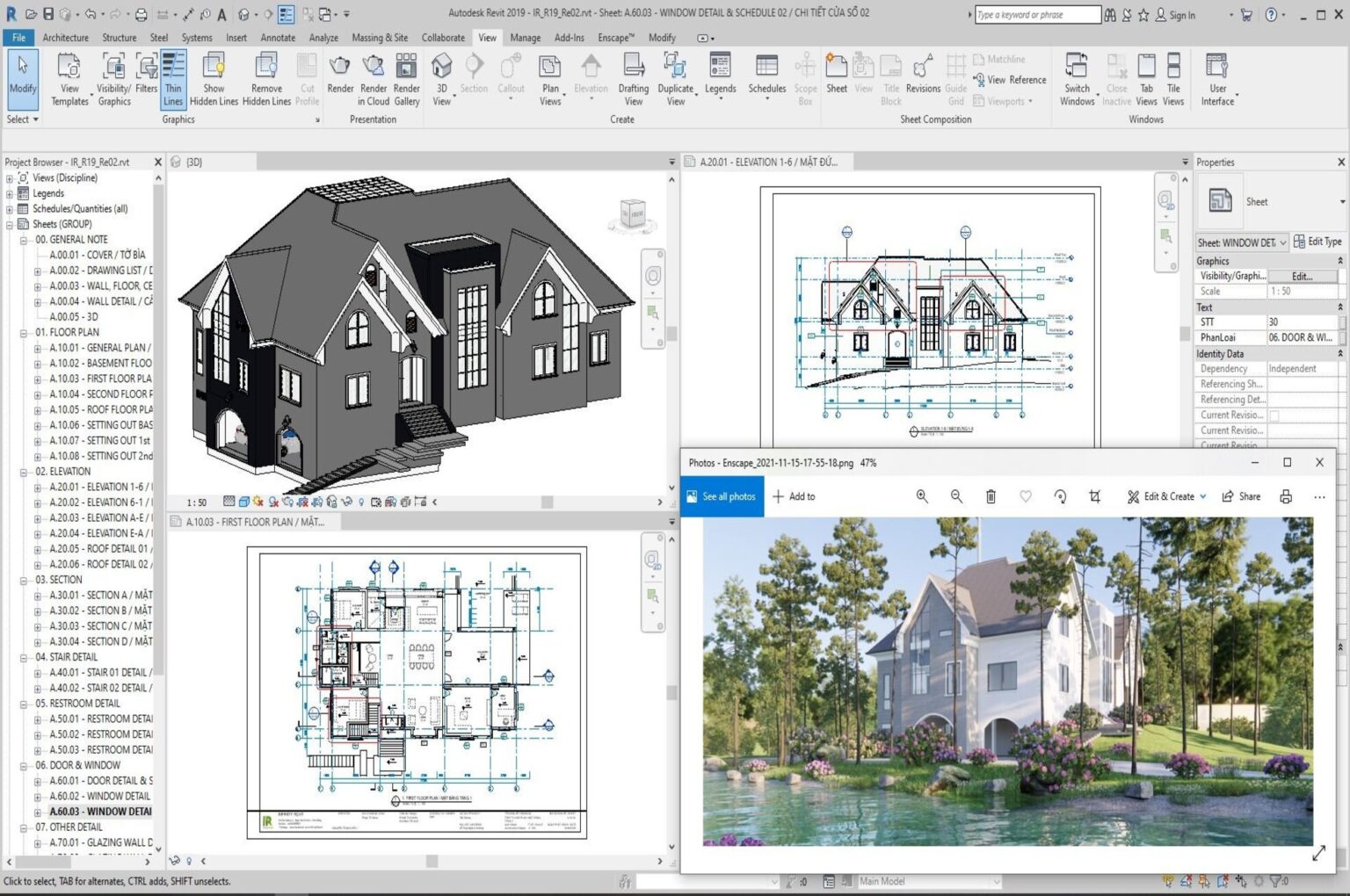
Task: Rotate the Enscape photo
Action: click(1060, 496)
